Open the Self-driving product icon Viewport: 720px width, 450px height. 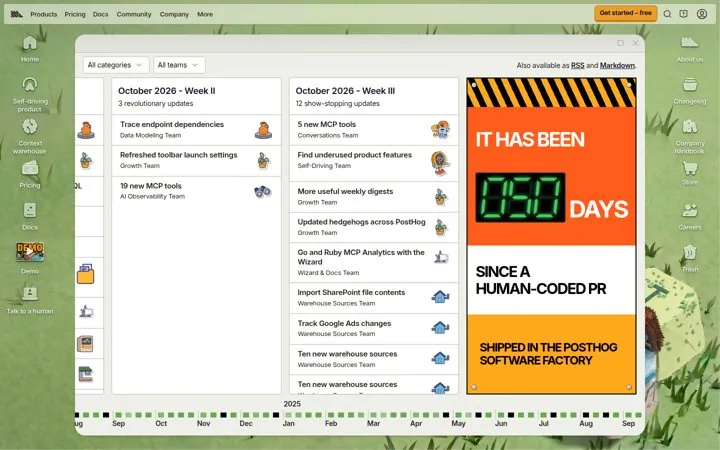[30, 94]
